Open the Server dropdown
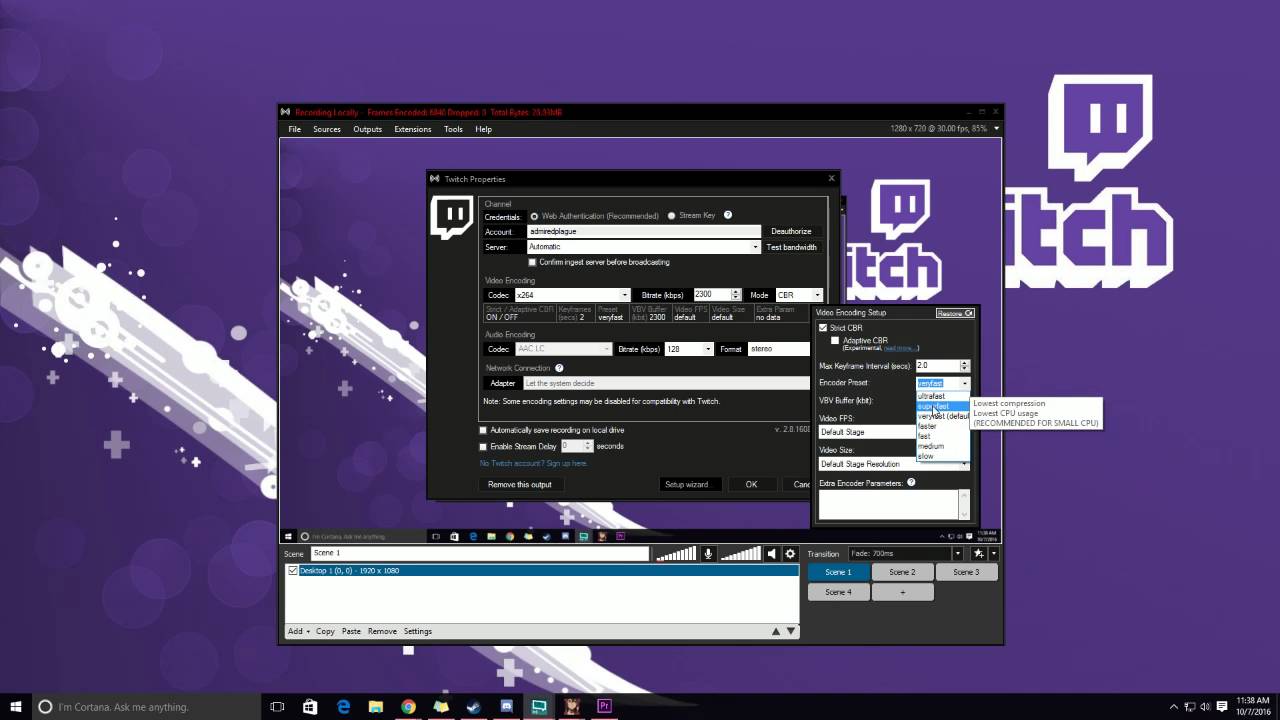The height and width of the screenshot is (720, 1280). click(x=756, y=247)
